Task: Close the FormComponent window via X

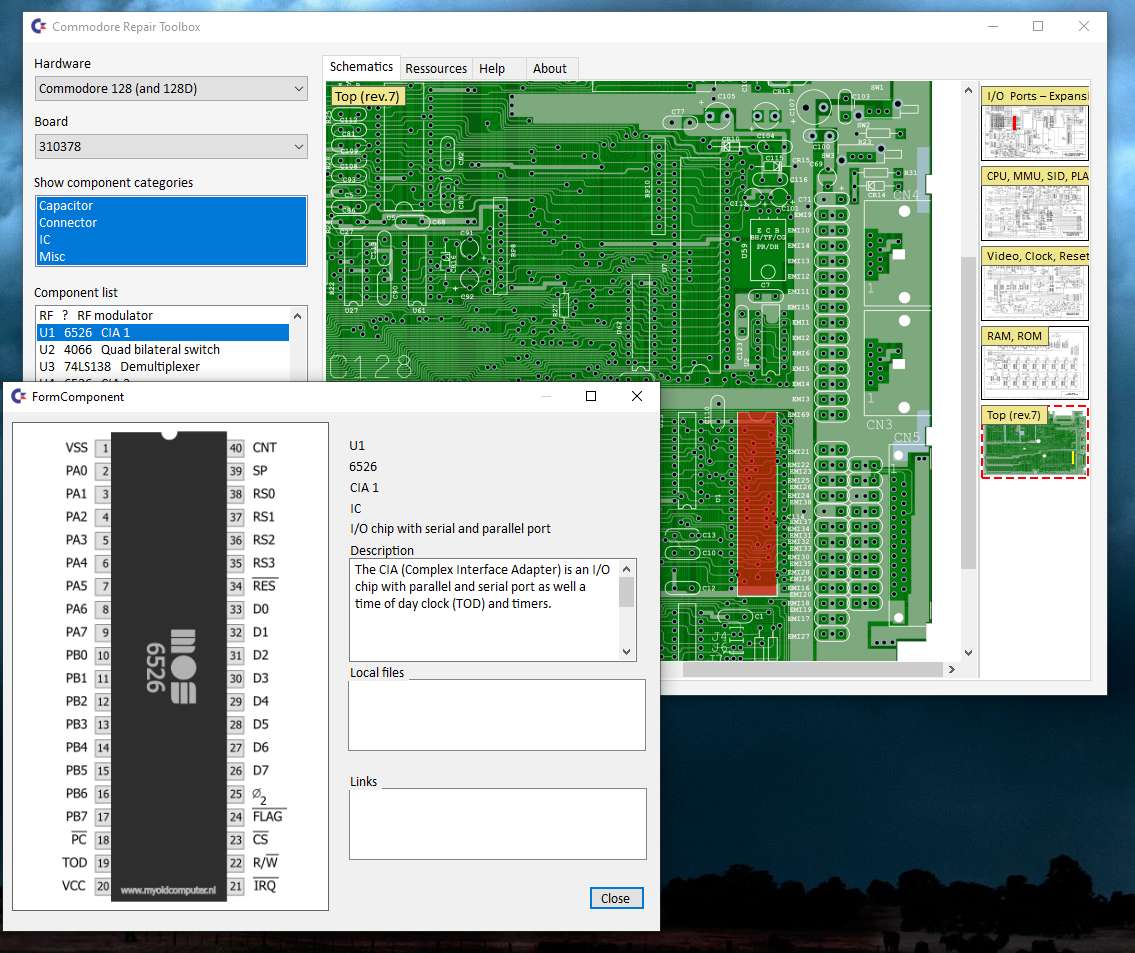Action: pos(637,396)
